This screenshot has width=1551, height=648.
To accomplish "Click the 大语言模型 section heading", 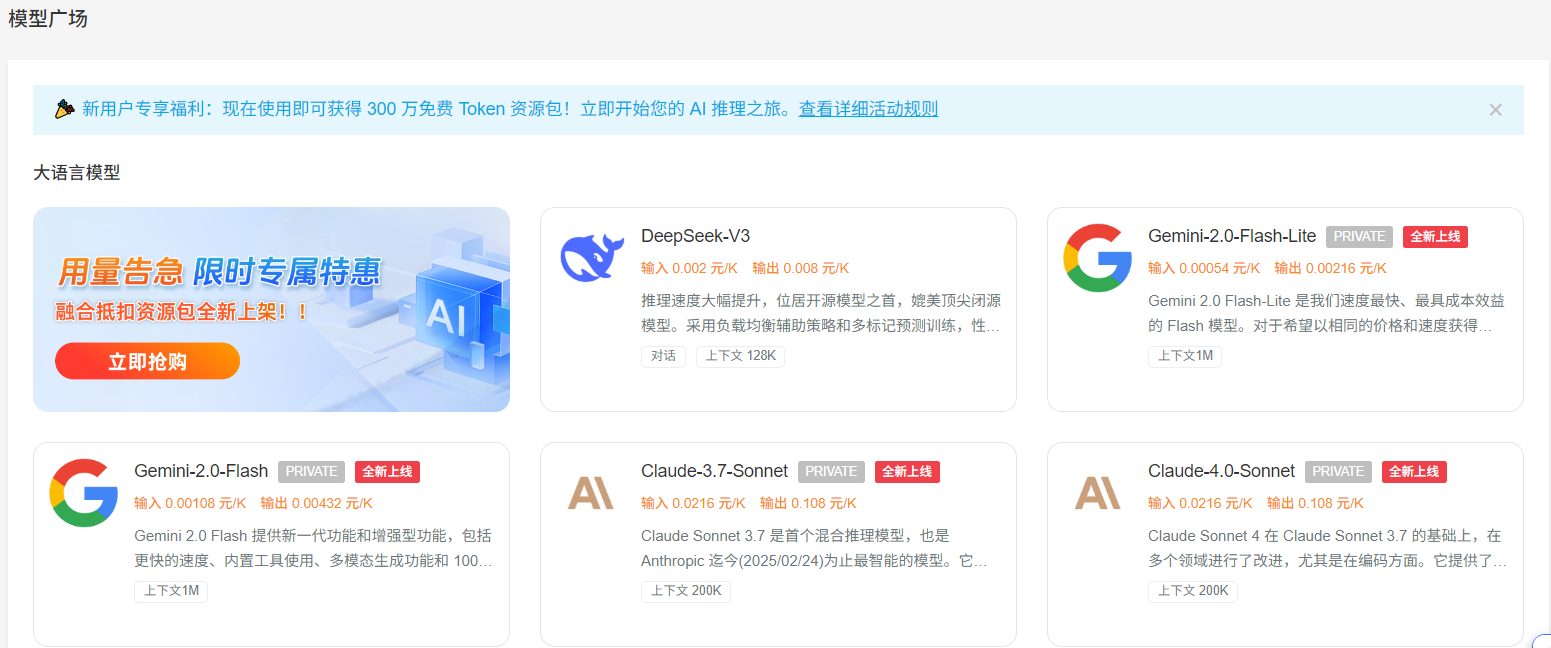I will [77, 172].
